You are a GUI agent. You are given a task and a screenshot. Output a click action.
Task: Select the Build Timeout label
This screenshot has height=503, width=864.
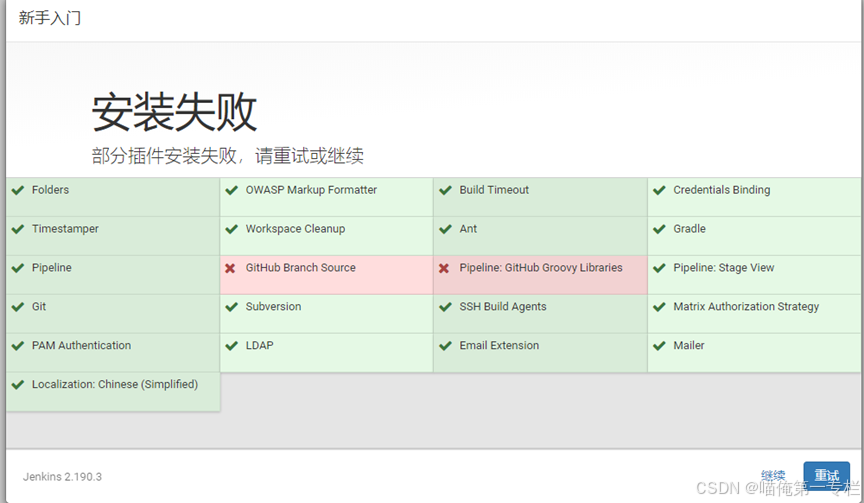pos(494,190)
